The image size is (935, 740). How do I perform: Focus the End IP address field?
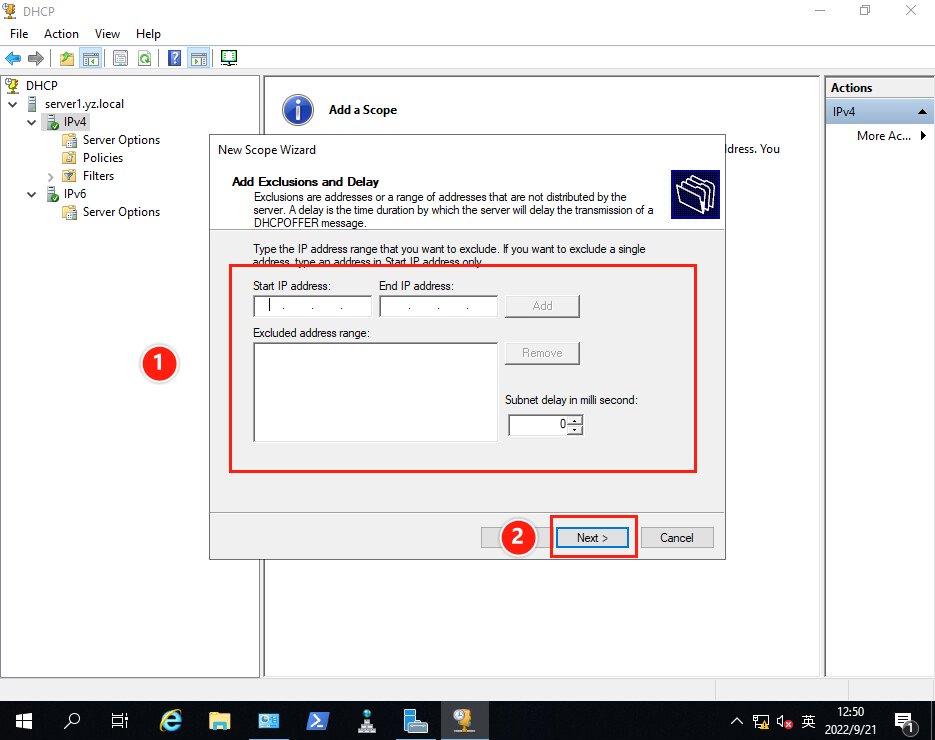pyautogui.click(x=438, y=306)
